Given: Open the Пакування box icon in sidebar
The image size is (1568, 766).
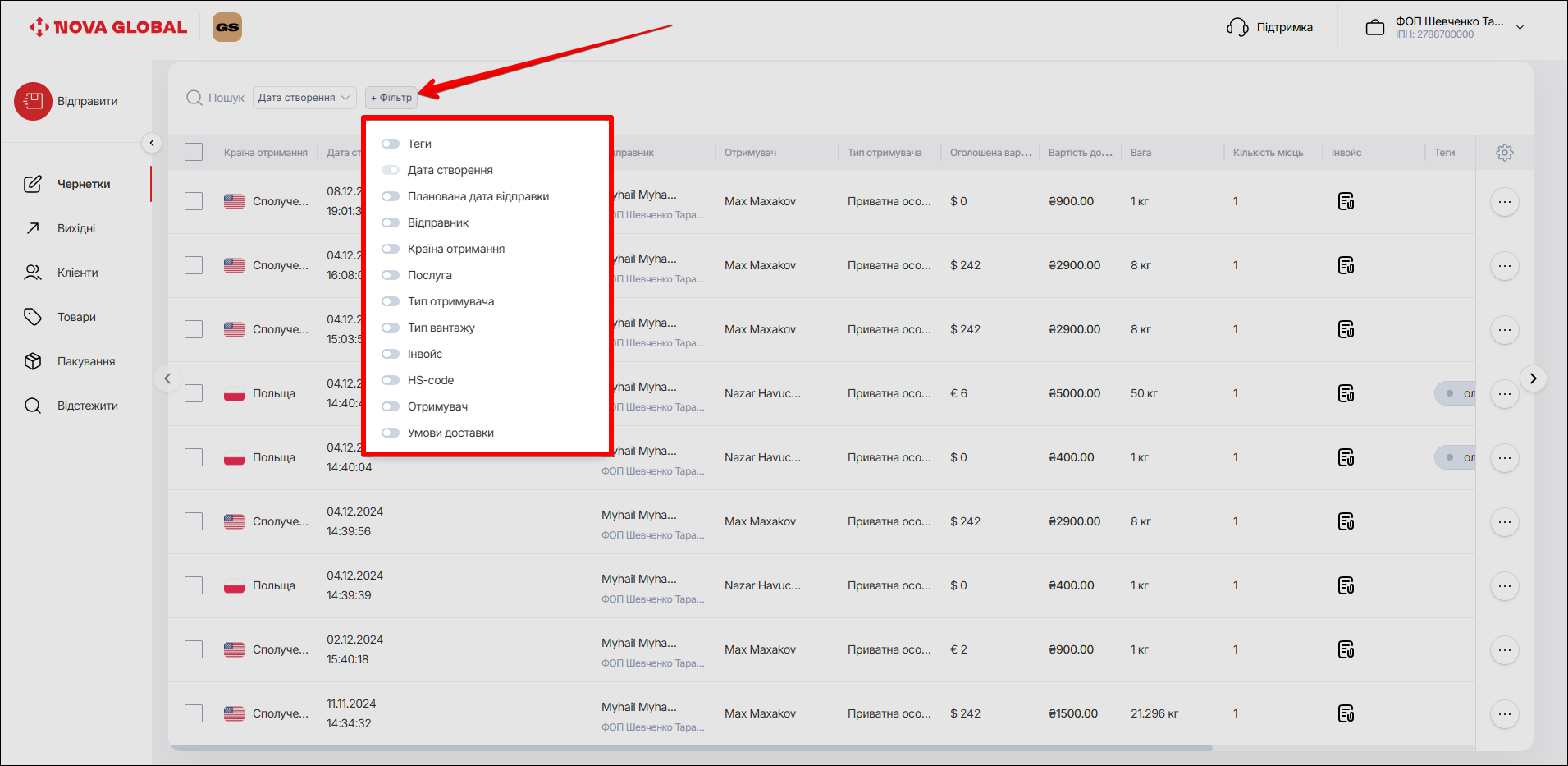Looking at the screenshot, I should (x=33, y=361).
